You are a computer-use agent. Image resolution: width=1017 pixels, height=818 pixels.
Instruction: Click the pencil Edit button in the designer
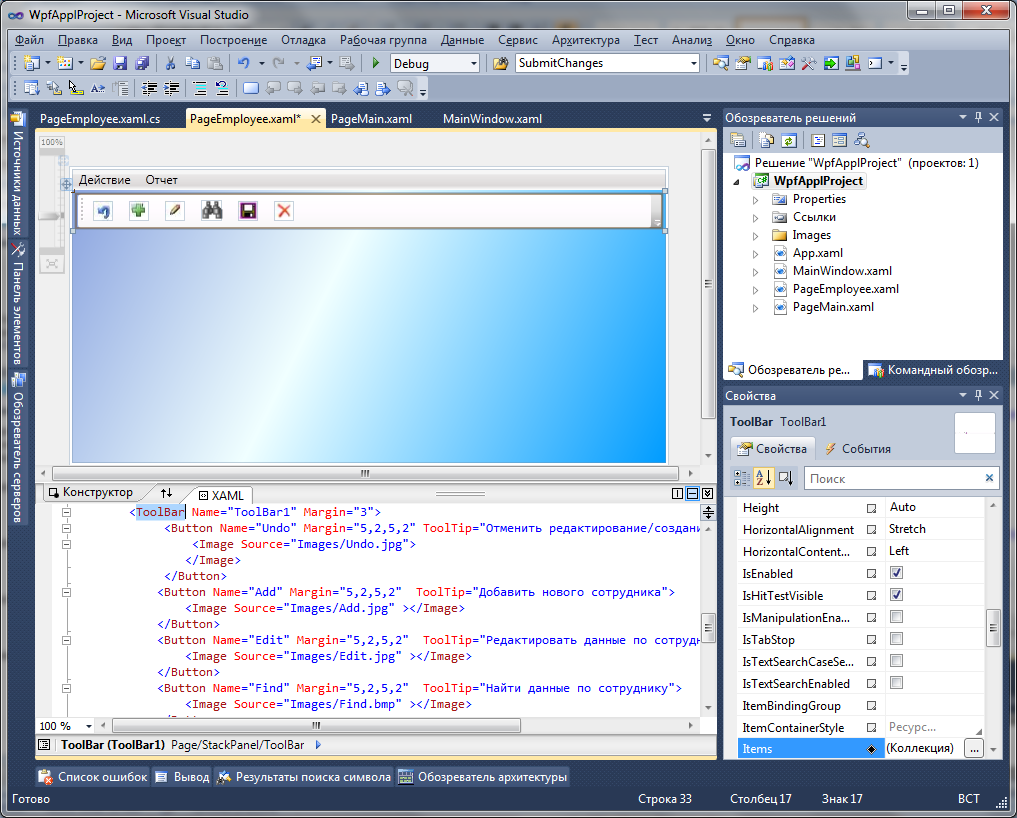(x=174, y=211)
